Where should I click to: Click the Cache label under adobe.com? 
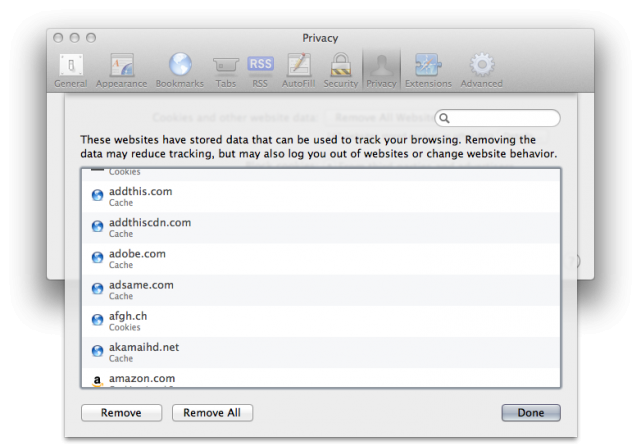(121, 265)
